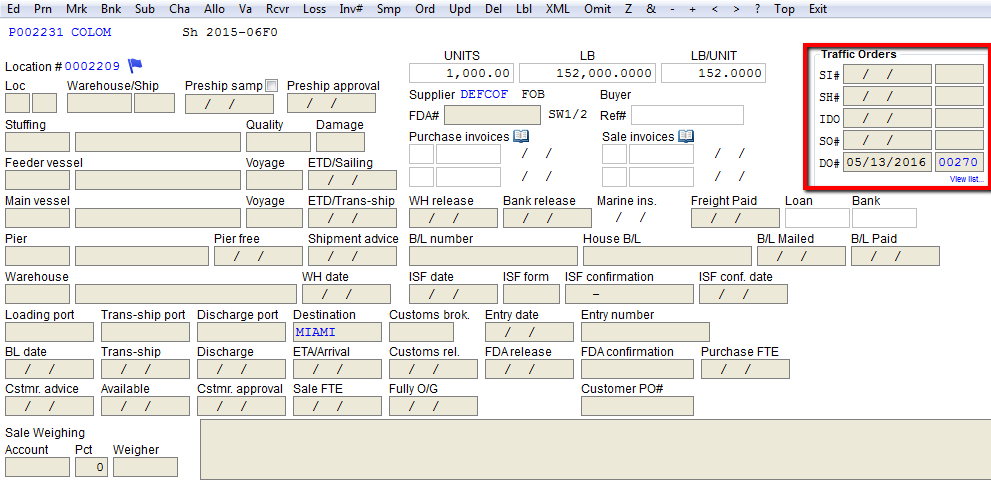
Task: Click the IDO date field
Action: tap(887, 118)
